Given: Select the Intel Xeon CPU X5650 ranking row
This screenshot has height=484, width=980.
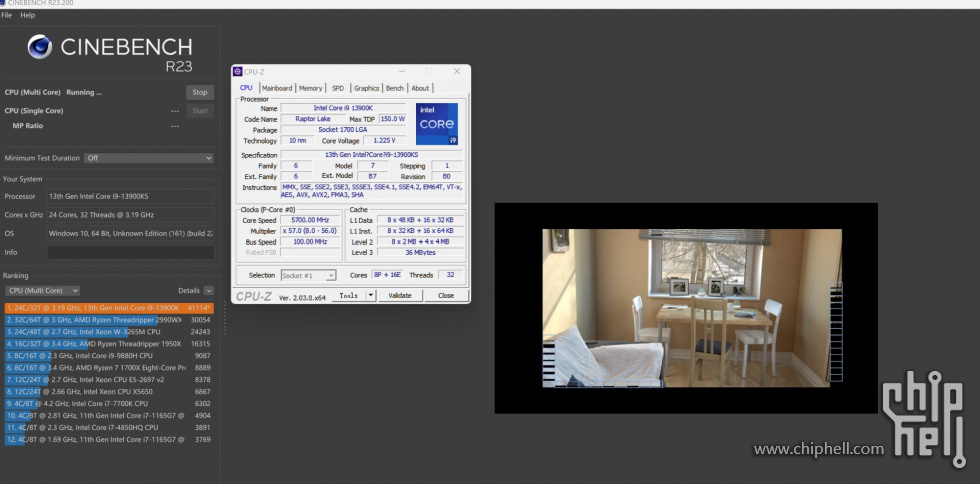Looking at the screenshot, I should pyautogui.click(x=109, y=391).
